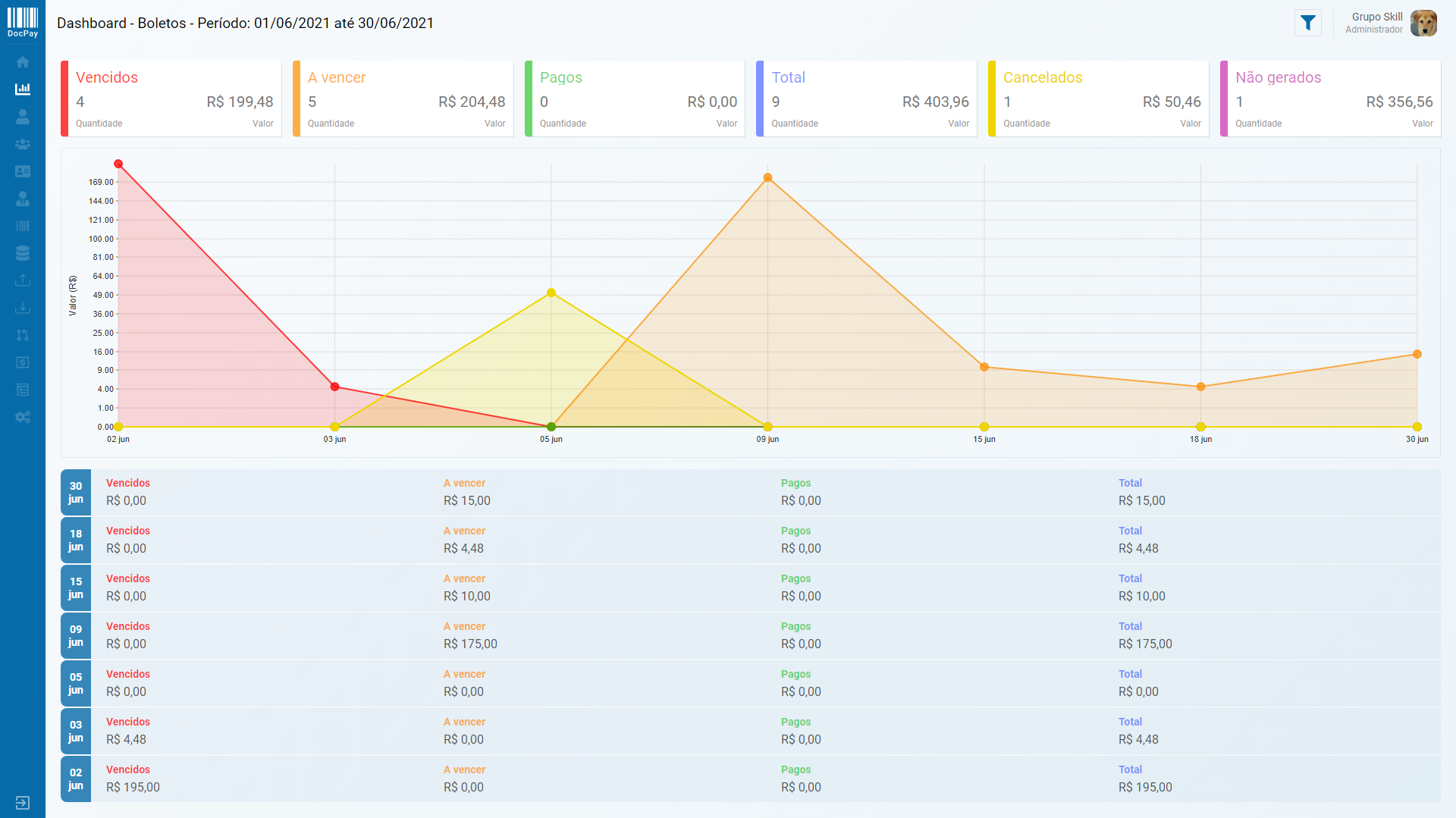Click the orange point at 15 jun
The height and width of the screenshot is (818, 1456).
[984, 367]
